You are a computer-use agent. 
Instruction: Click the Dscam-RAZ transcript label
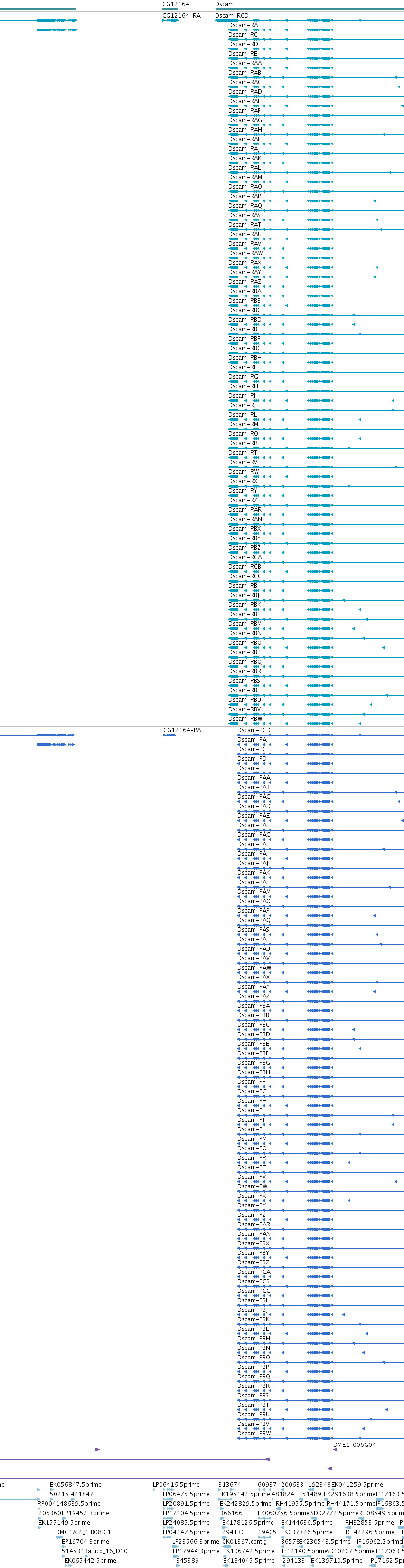(244, 281)
